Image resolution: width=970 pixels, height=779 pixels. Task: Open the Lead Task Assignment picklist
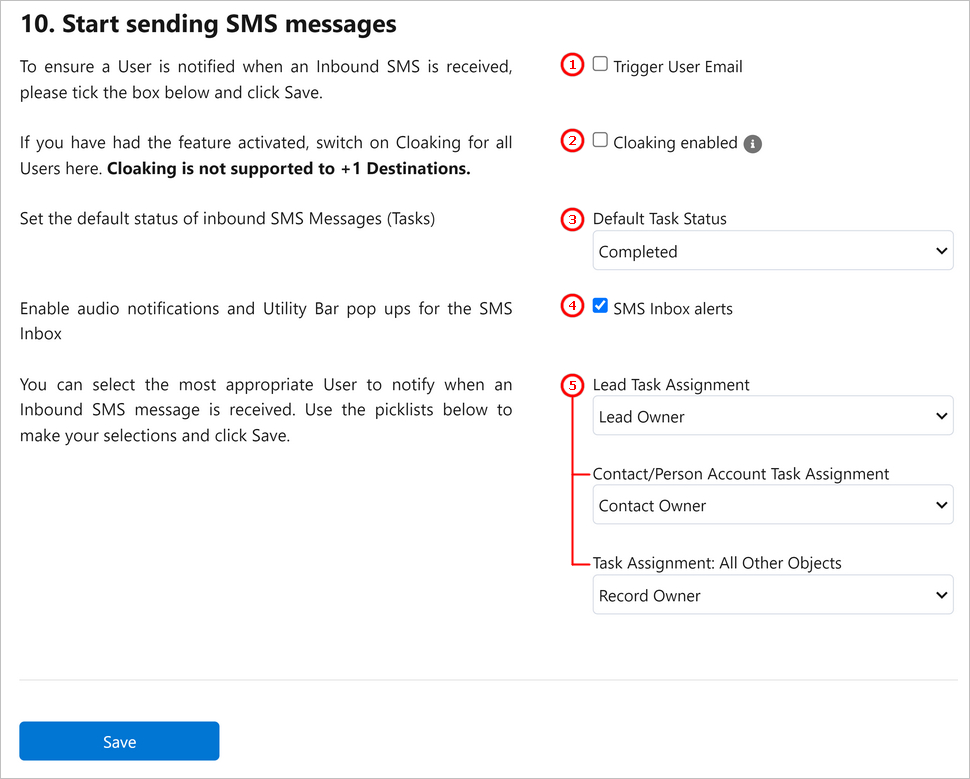773,416
